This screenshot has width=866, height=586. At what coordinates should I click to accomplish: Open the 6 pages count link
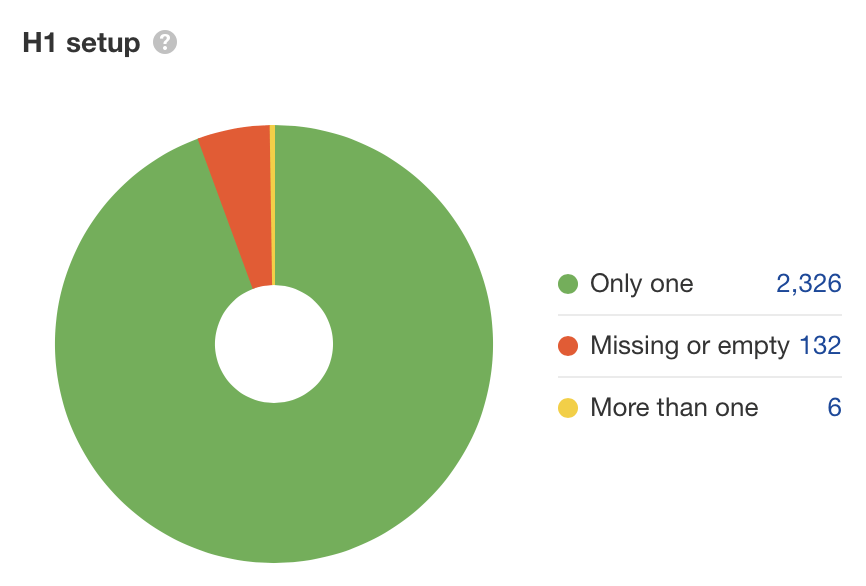(834, 408)
